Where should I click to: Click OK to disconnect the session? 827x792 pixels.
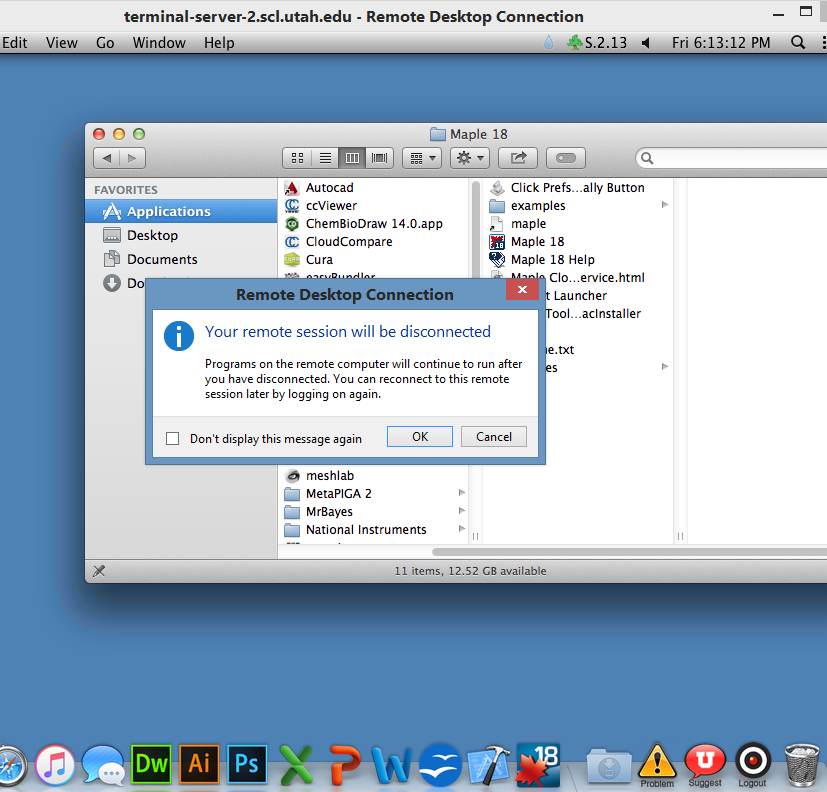pyautogui.click(x=420, y=437)
